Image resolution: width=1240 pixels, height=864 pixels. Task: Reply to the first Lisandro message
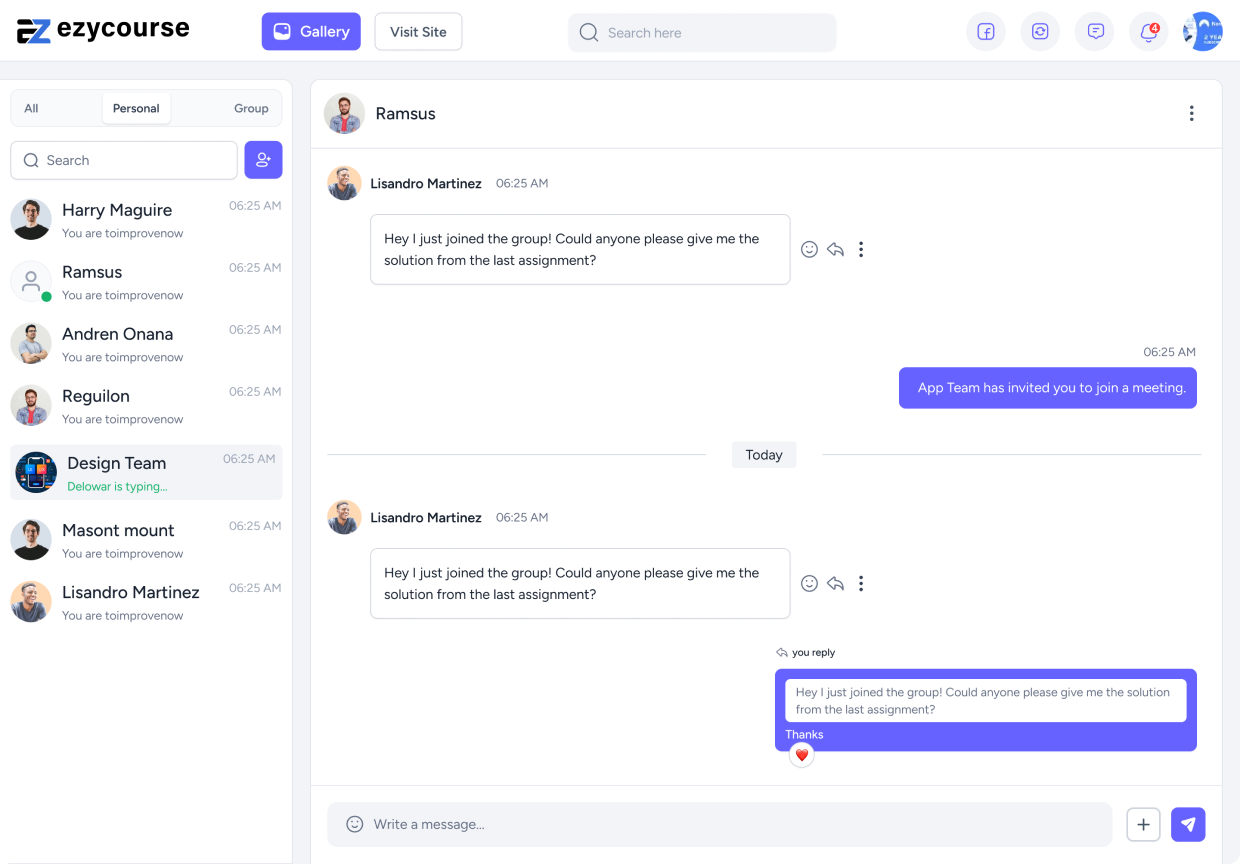[x=835, y=249]
